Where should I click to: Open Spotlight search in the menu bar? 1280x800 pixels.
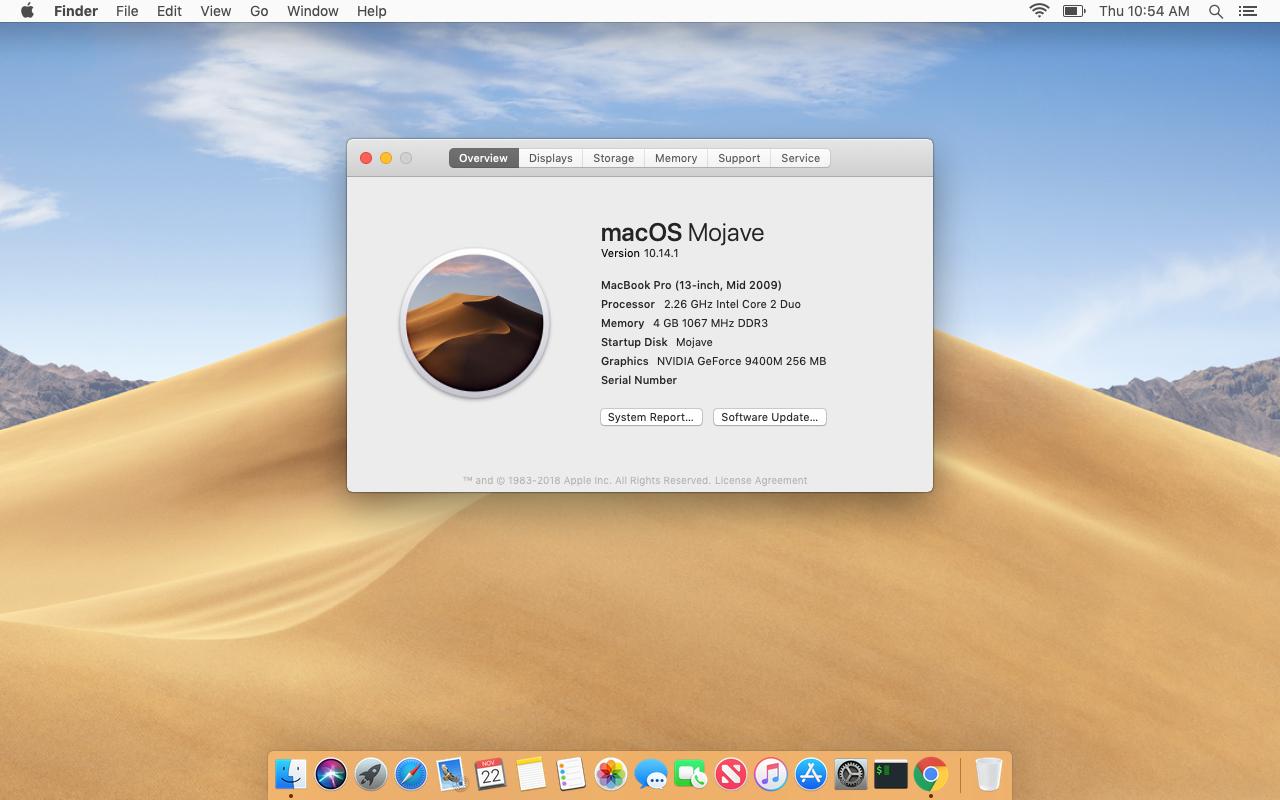click(1215, 11)
